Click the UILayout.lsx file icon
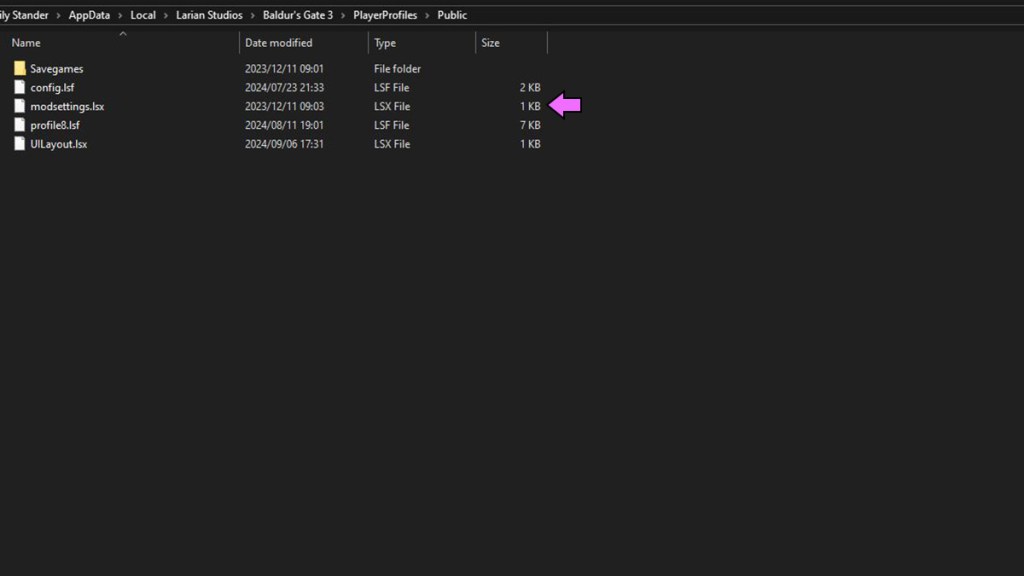Viewport: 1024px width, 576px height. (x=19, y=143)
